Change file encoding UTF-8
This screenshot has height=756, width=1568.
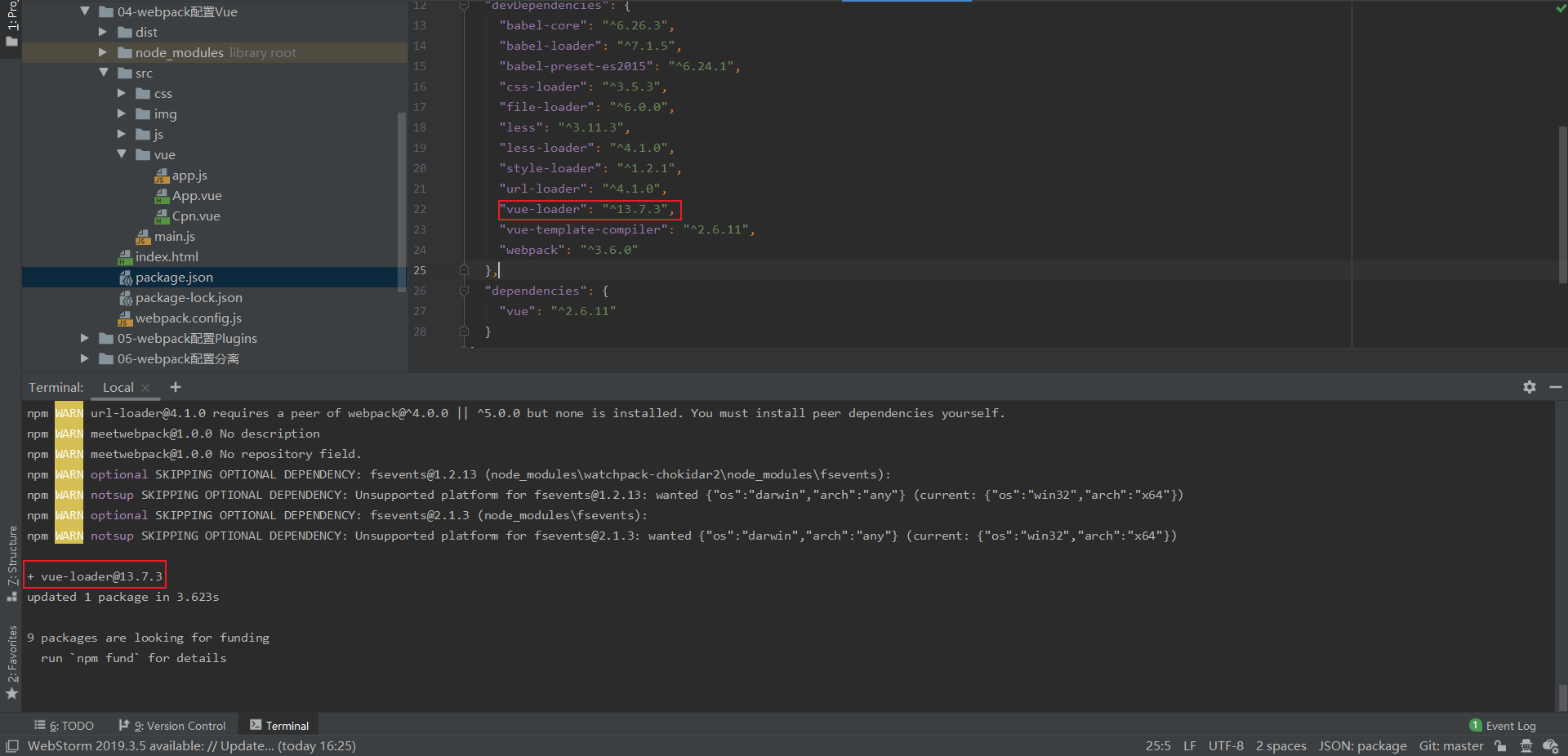(x=1226, y=745)
